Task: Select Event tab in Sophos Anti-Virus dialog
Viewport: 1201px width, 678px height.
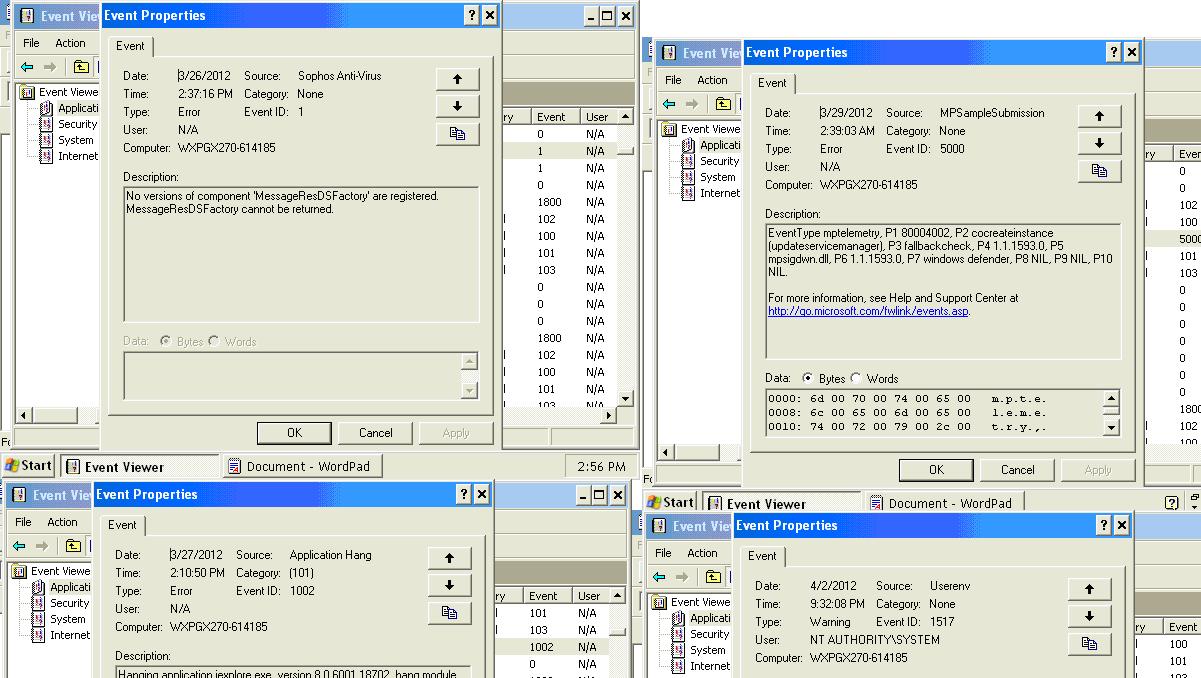Action: tap(130, 46)
